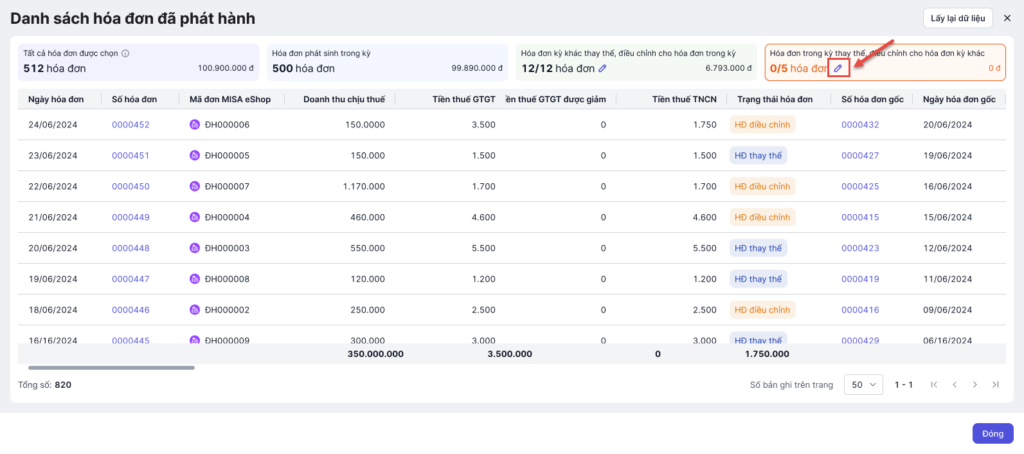The image size is (1024, 454).
Task: Close the dialog with the X icon
Action: pyautogui.click(x=1005, y=17)
